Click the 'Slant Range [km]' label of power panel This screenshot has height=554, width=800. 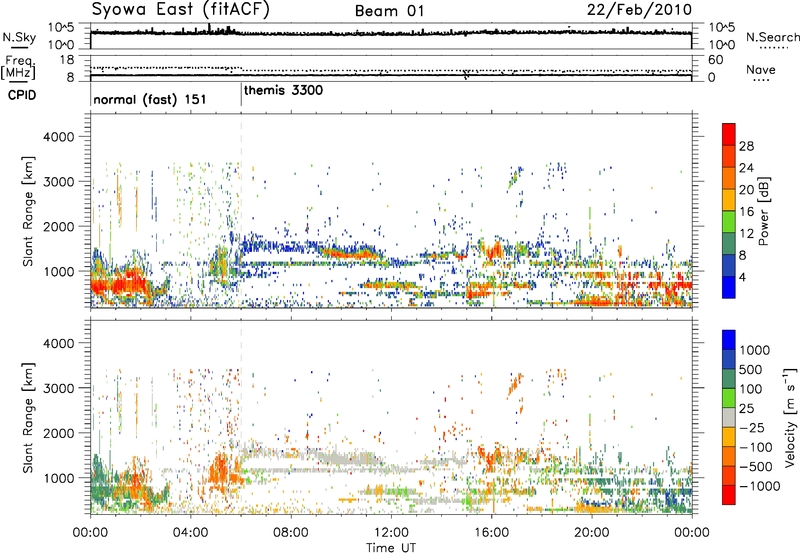click(x=28, y=211)
